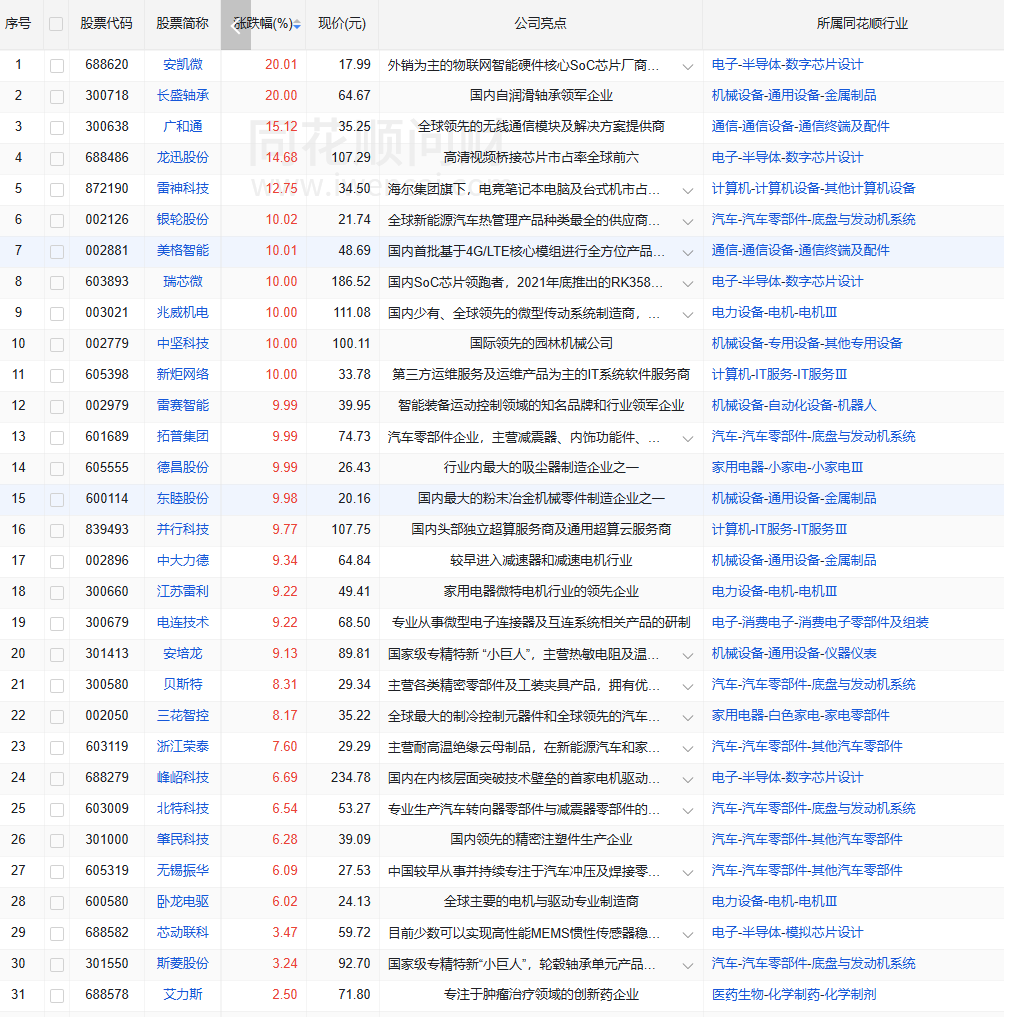Open stock link 电连技术
Viewport: 1013px width, 1017px height.
(183, 623)
